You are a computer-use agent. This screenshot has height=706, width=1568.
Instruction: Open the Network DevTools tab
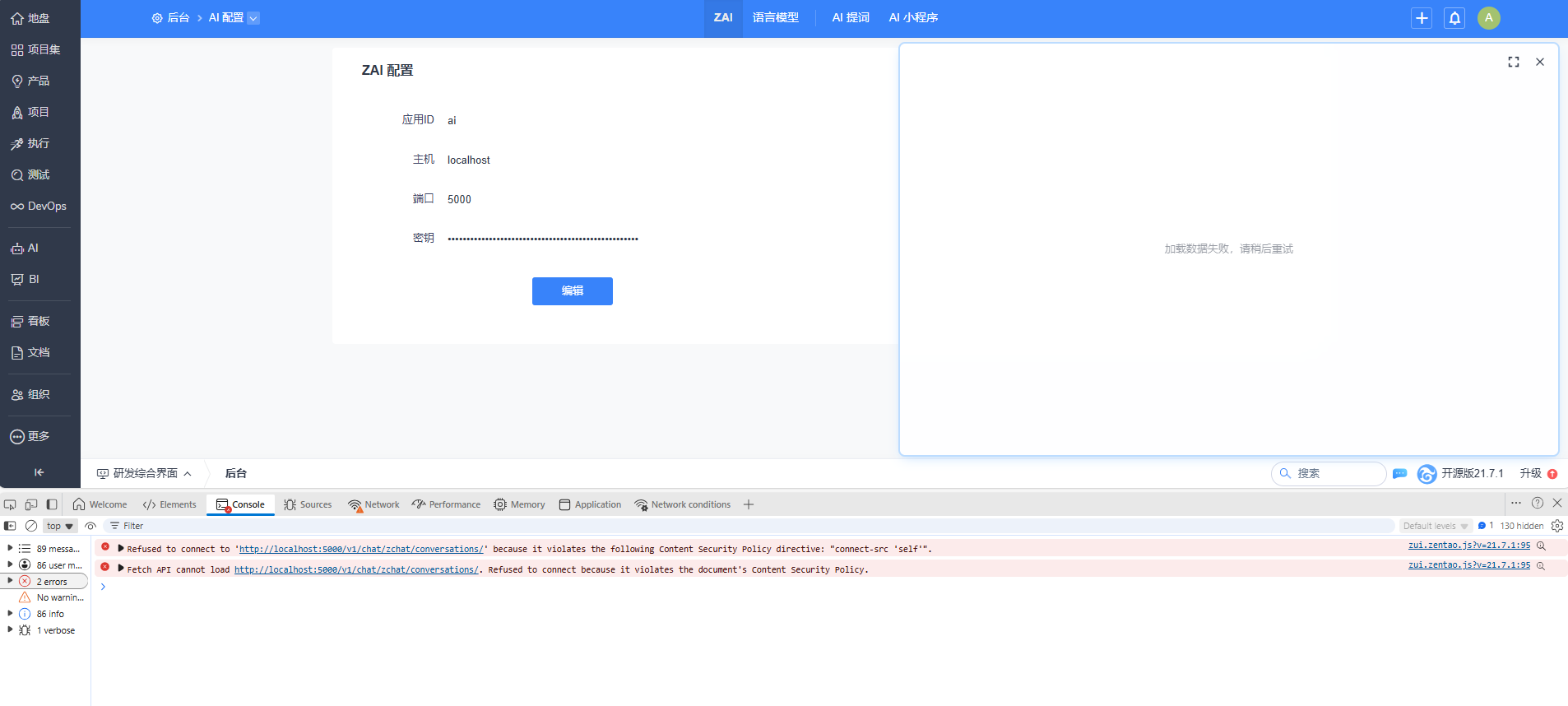pyautogui.click(x=373, y=504)
